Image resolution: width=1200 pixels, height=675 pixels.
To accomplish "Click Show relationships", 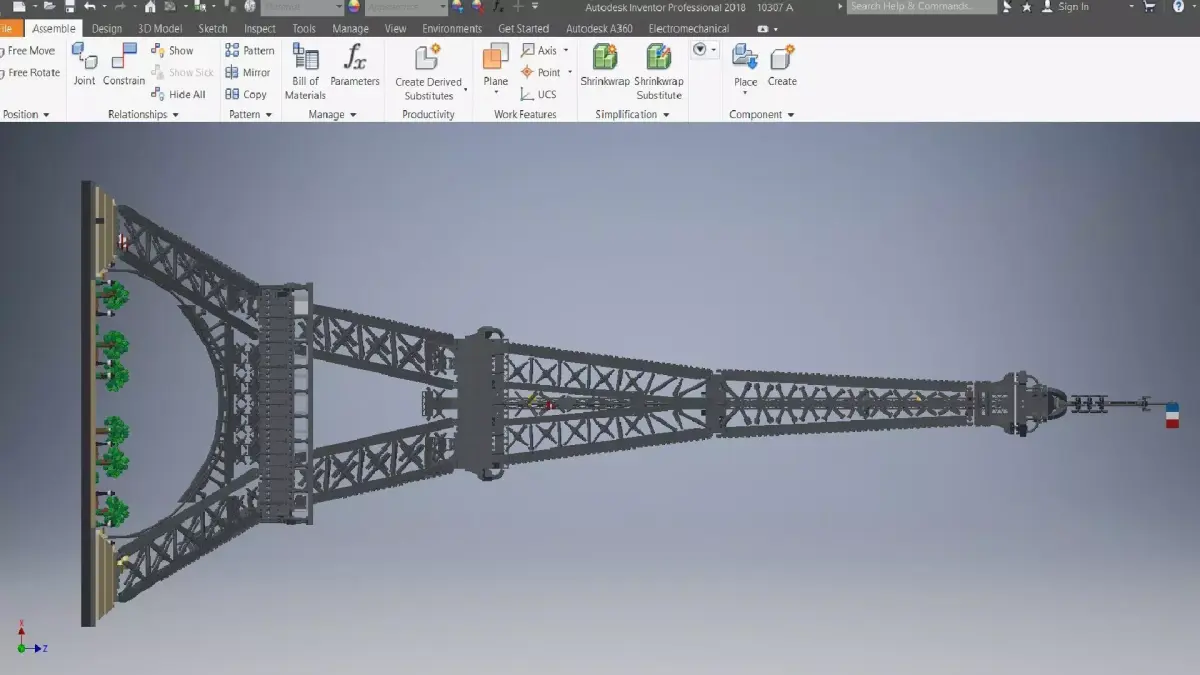I will pyautogui.click(x=172, y=50).
